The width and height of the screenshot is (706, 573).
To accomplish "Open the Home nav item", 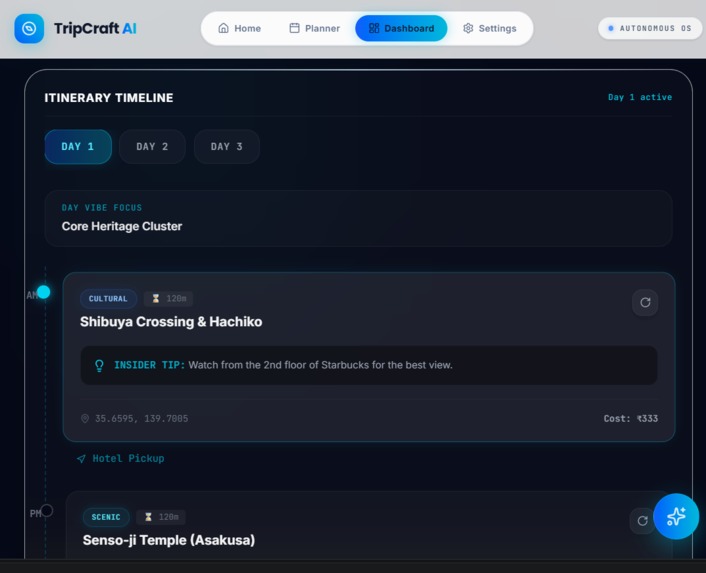I will click(x=240, y=28).
